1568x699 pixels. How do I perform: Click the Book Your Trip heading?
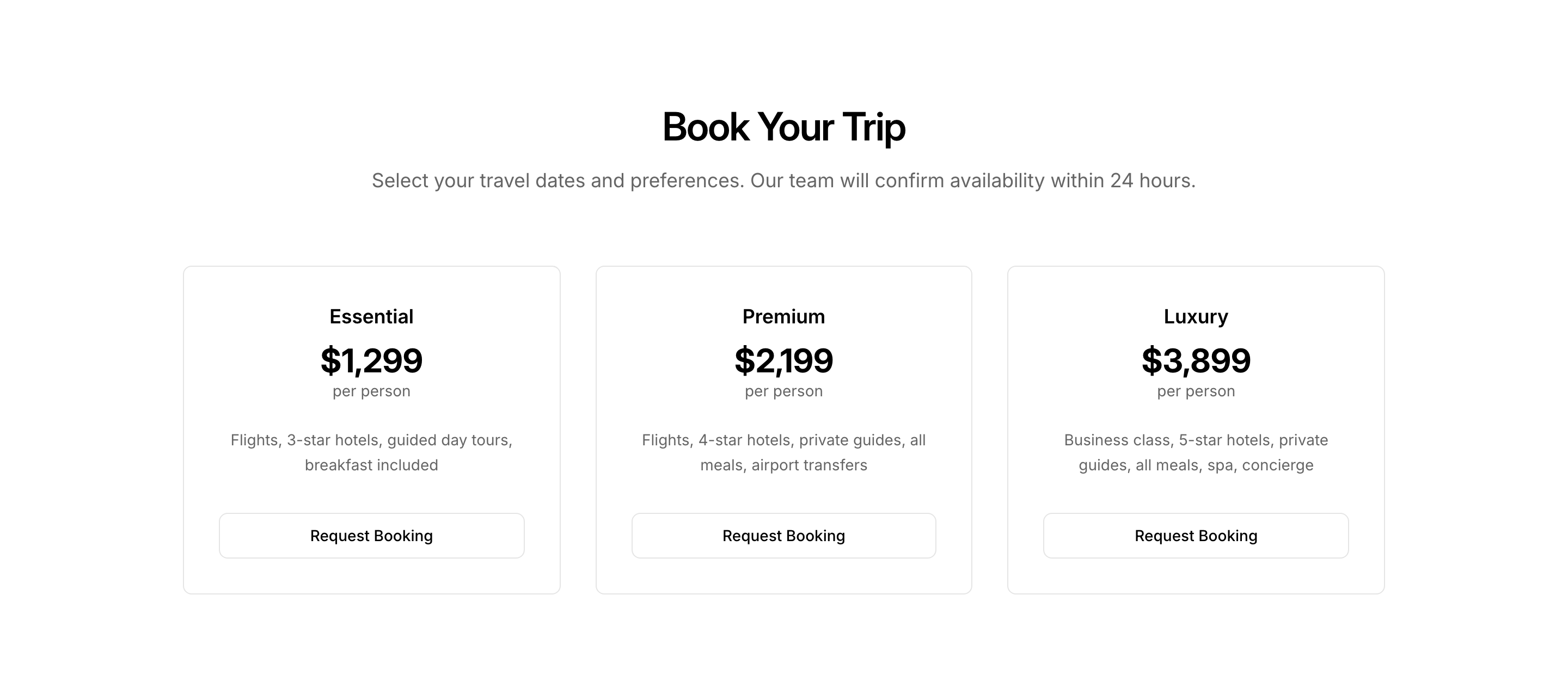(783, 127)
